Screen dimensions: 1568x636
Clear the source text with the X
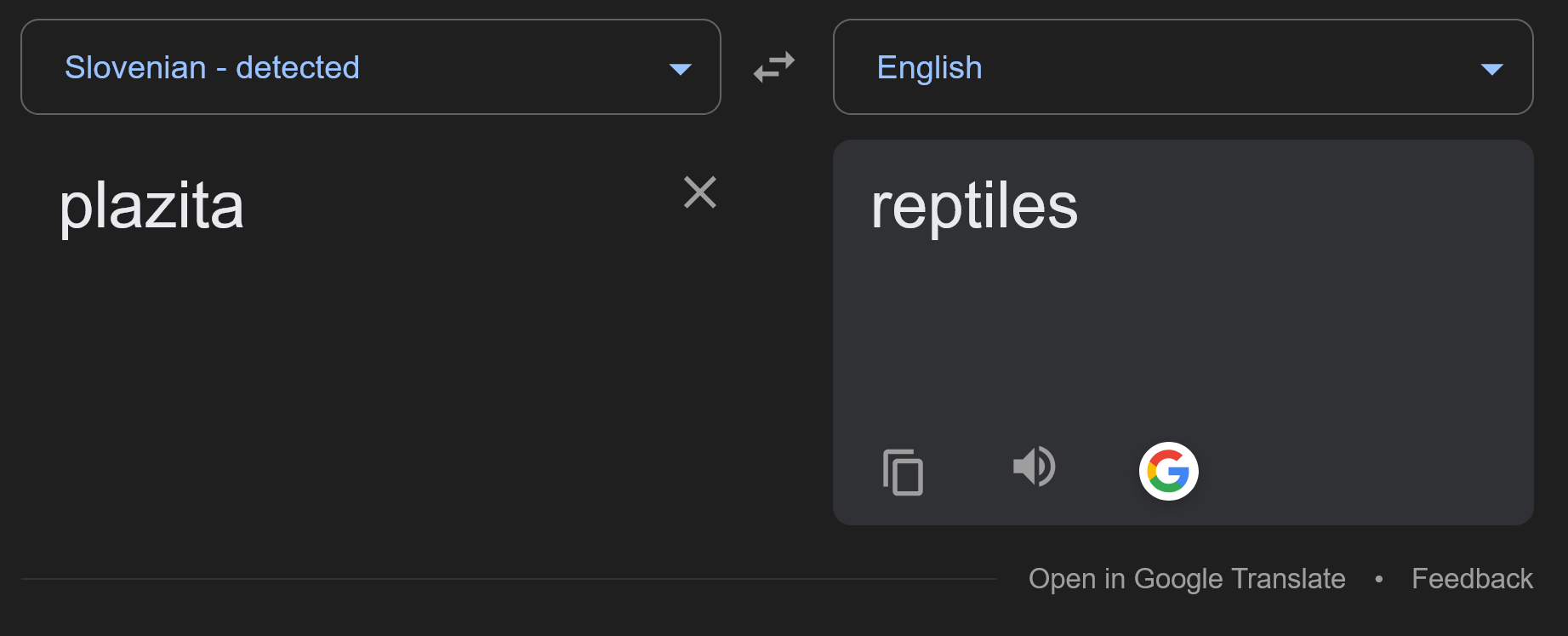[x=700, y=192]
